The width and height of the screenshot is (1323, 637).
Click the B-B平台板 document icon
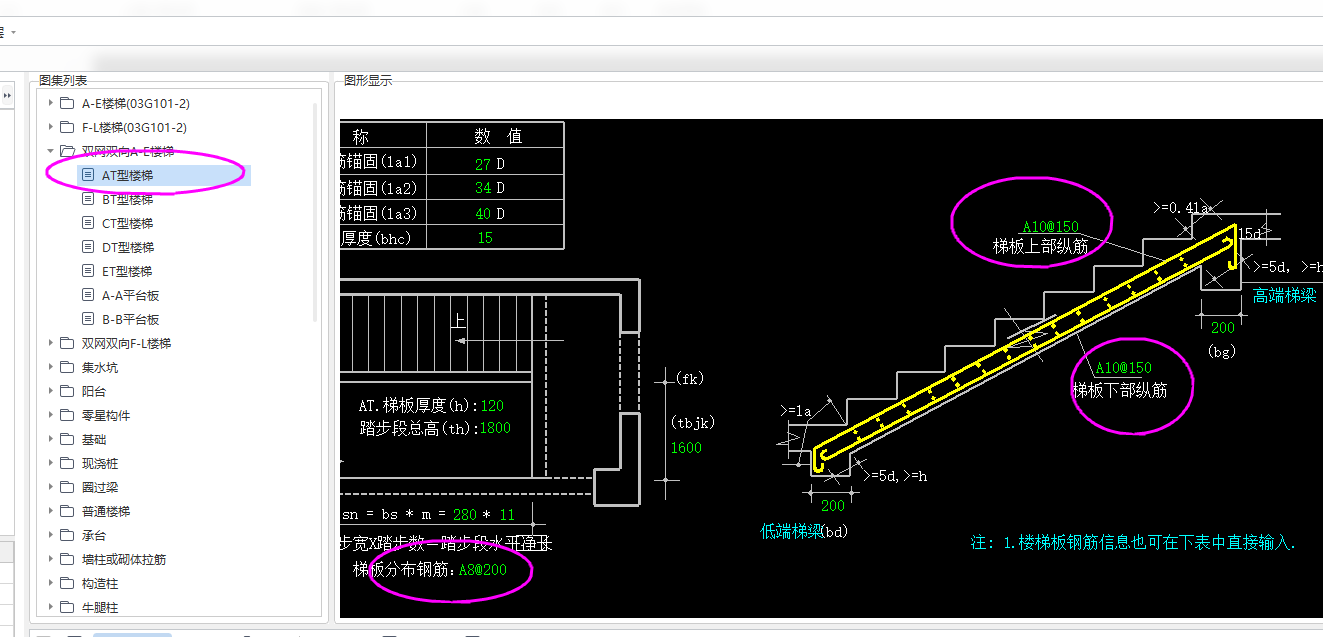(x=88, y=319)
